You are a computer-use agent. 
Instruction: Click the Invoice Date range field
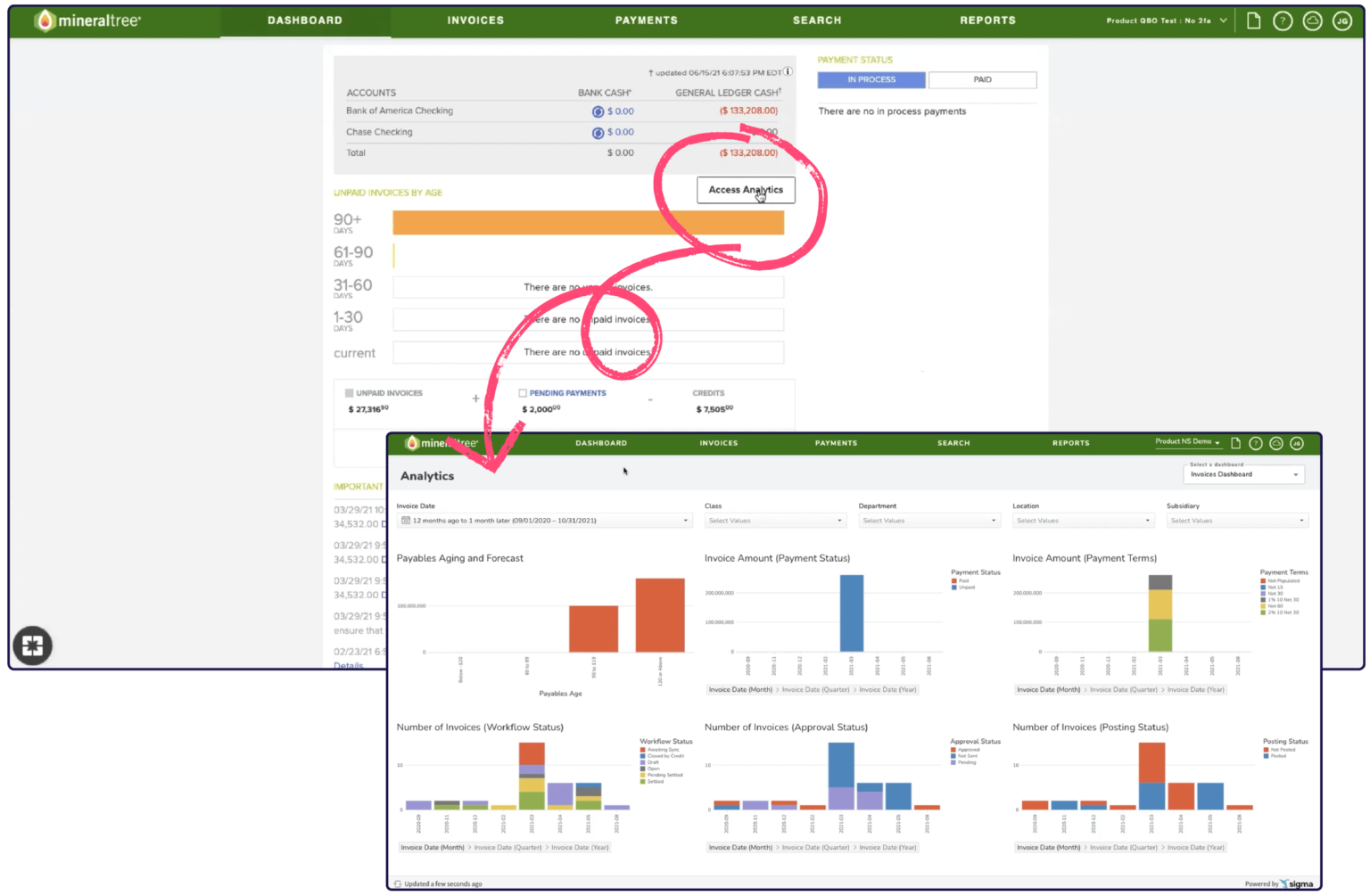tap(544, 520)
